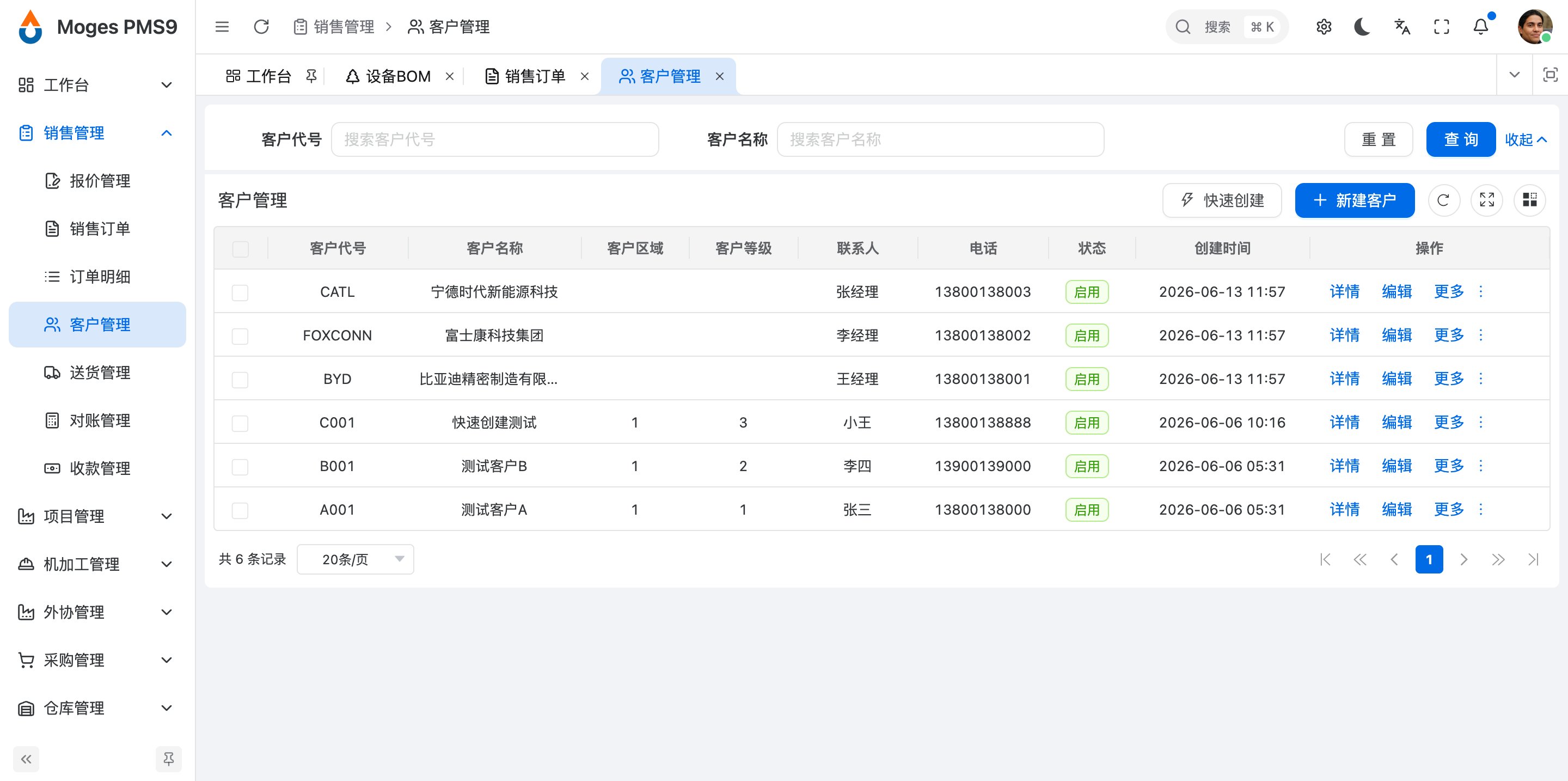Collapse search filters with 收起
This screenshot has height=781, width=1568.
[1526, 139]
